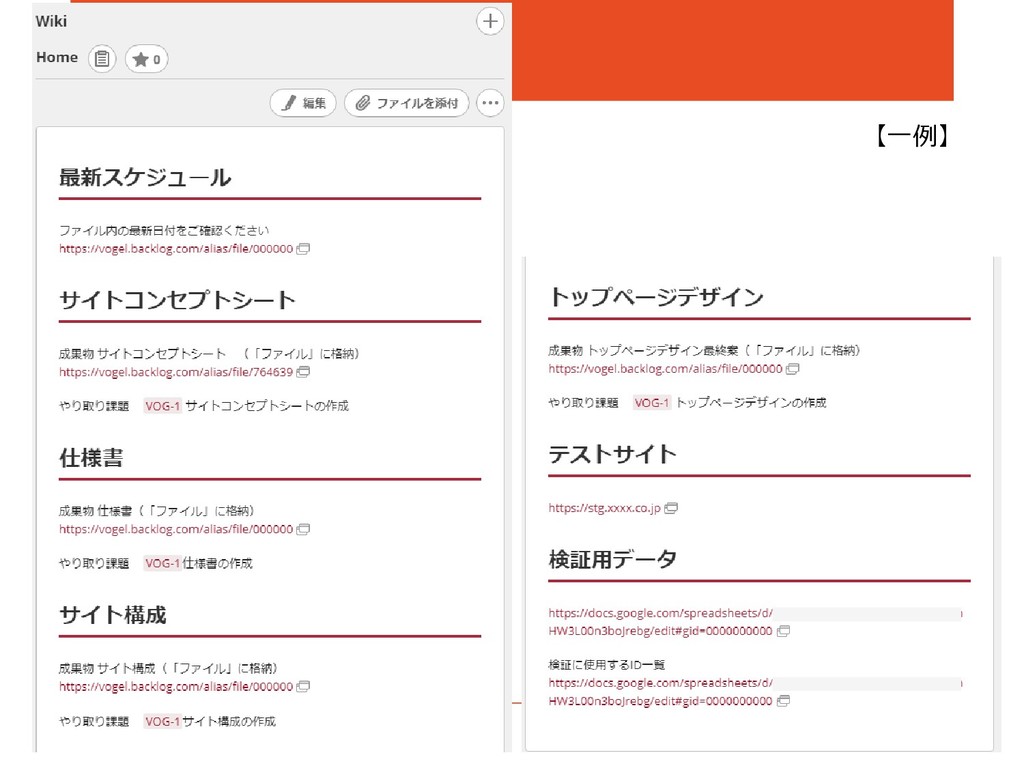
Task: Open the https://stg.xxxx.co.jp test site link
Action: tap(604, 508)
